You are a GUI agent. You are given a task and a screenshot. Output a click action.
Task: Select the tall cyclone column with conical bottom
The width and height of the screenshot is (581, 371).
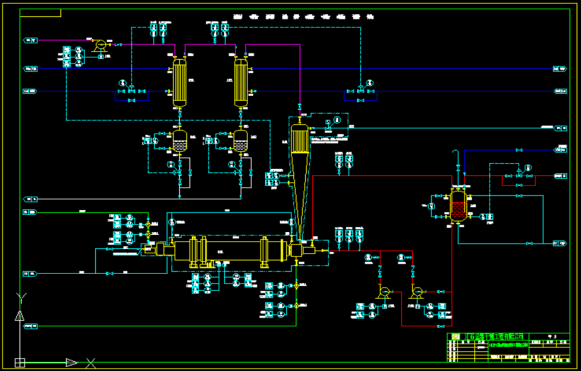pyautogui.click(x=299, y=178)
